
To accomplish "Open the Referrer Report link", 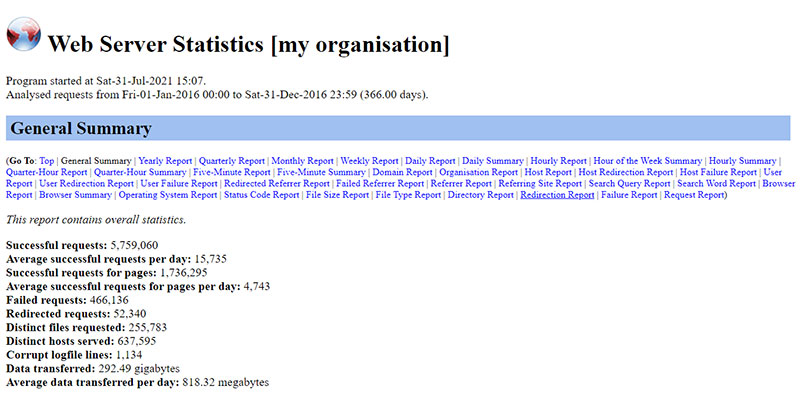I will coord(461,183).
